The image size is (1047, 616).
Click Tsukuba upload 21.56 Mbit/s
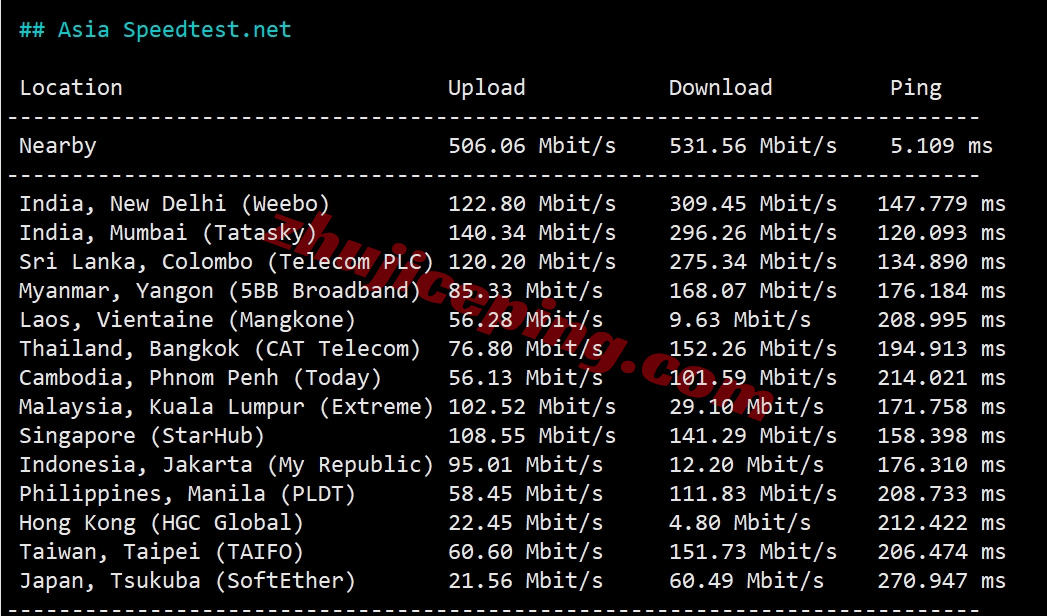[526, 581]
